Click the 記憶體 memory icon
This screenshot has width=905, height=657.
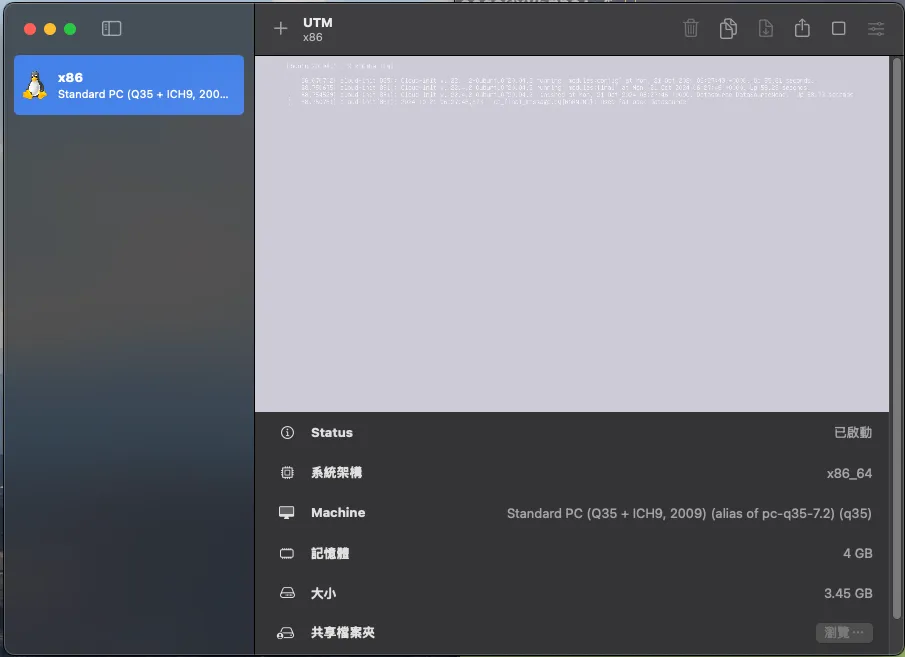288,553
